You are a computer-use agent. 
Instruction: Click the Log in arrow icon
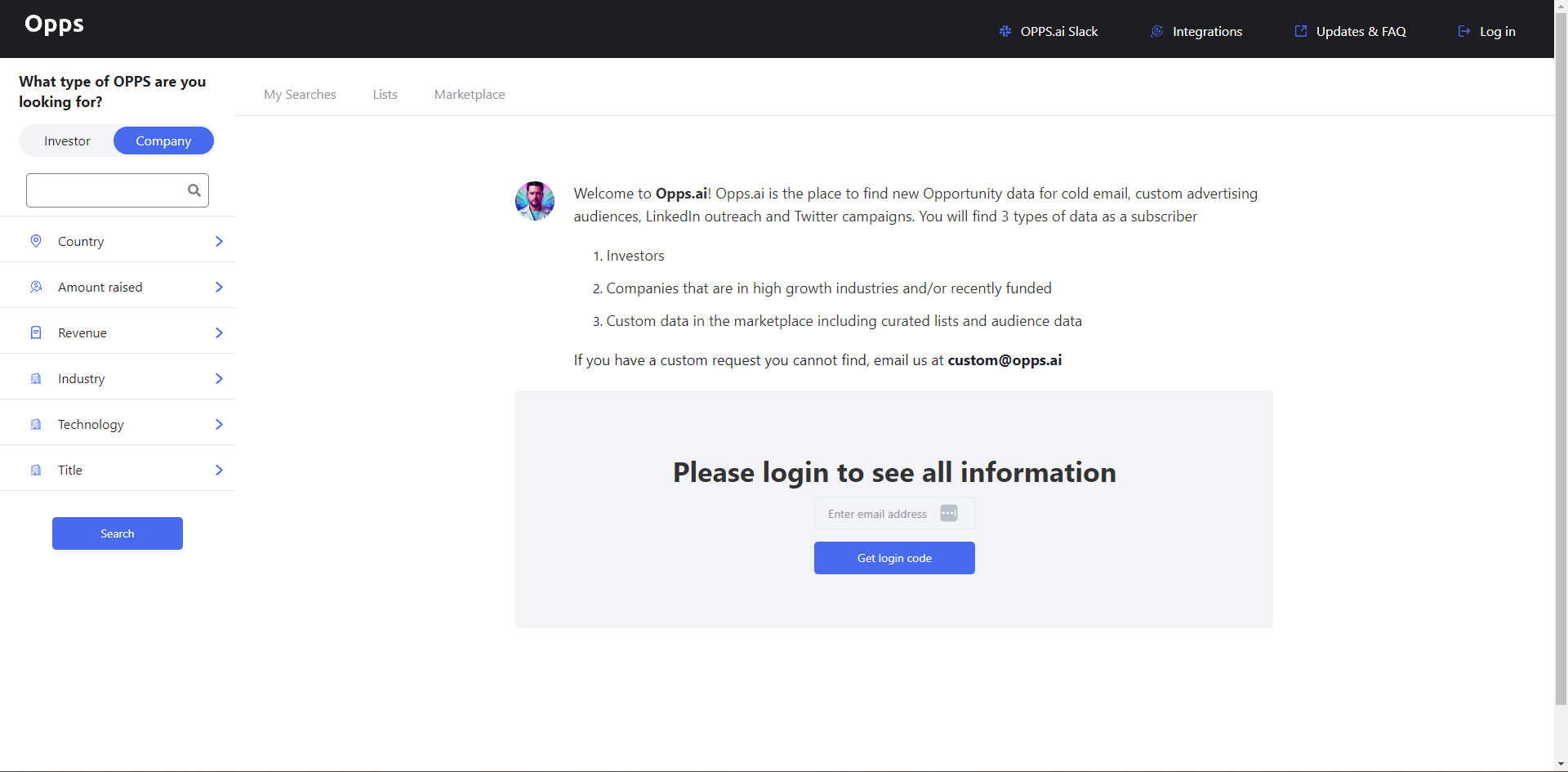[1464, 31]
